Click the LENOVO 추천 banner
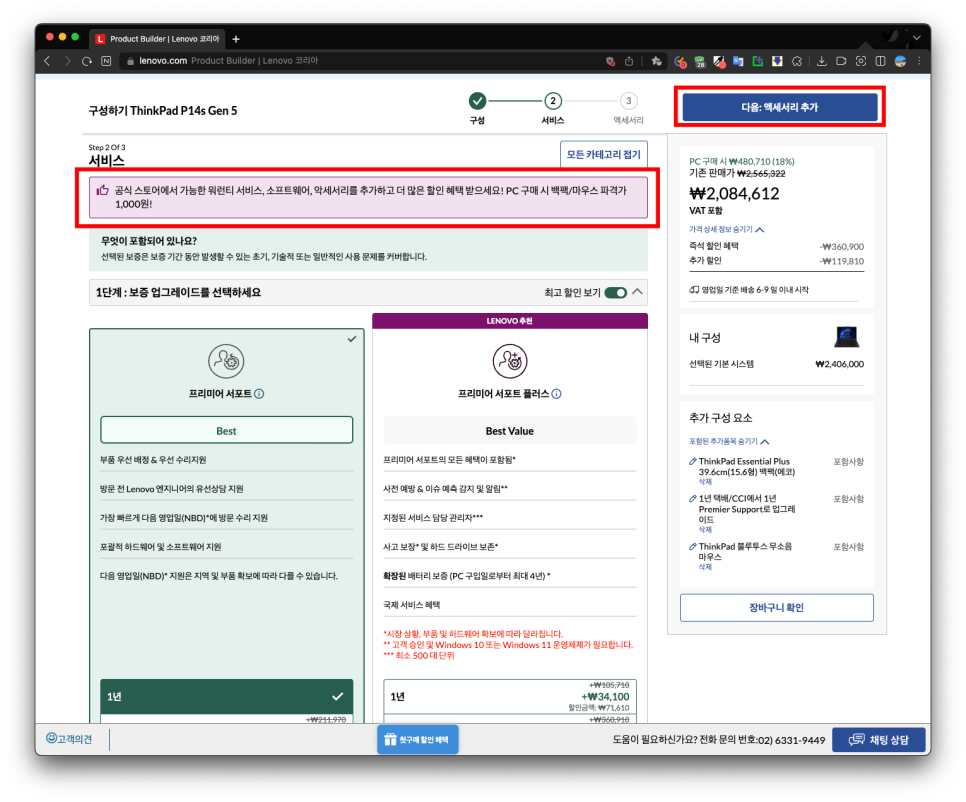The width and height of the screenshot is (966, 802). (509, 321)
